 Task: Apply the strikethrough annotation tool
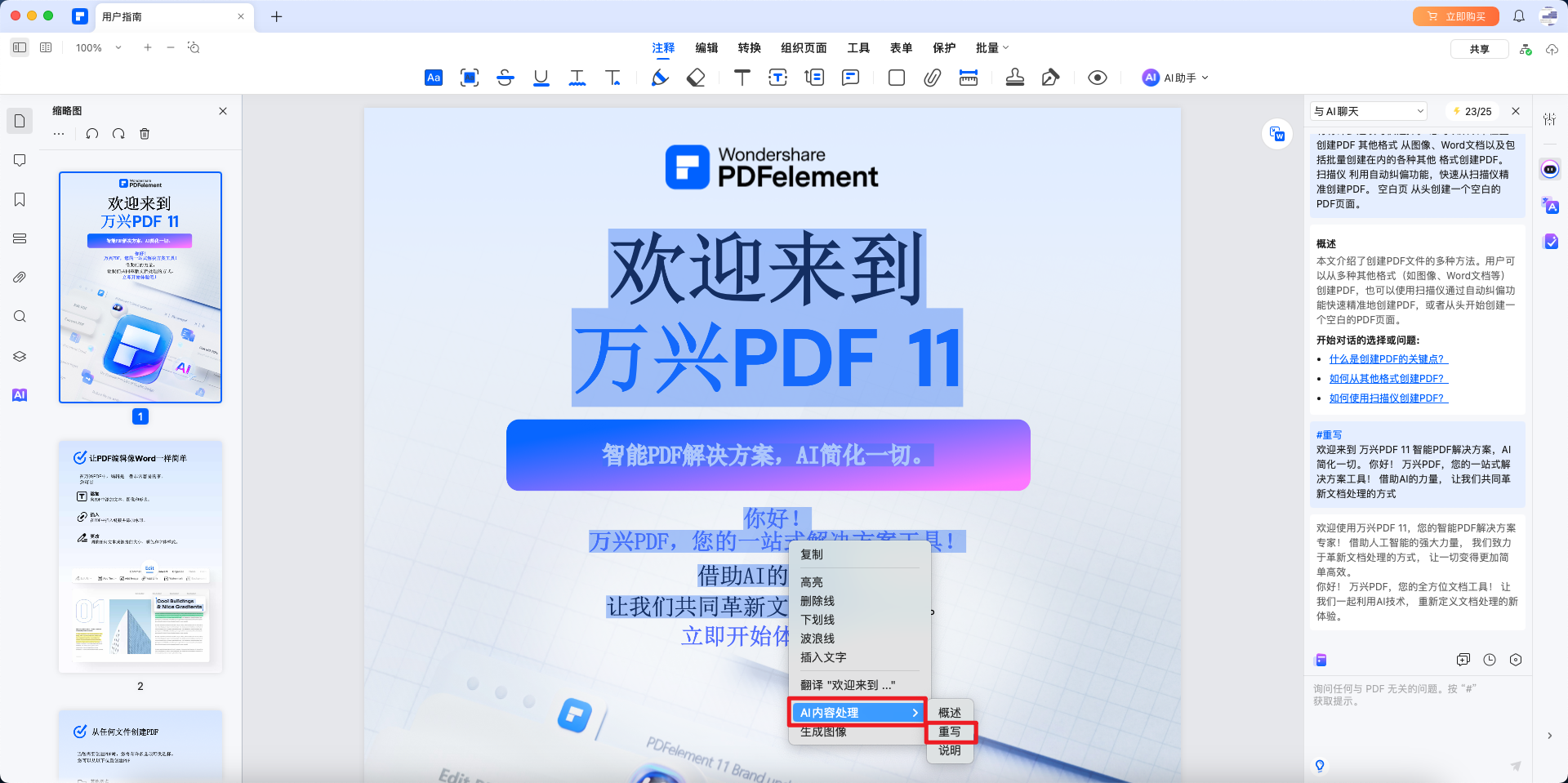[x=506, y=78]
